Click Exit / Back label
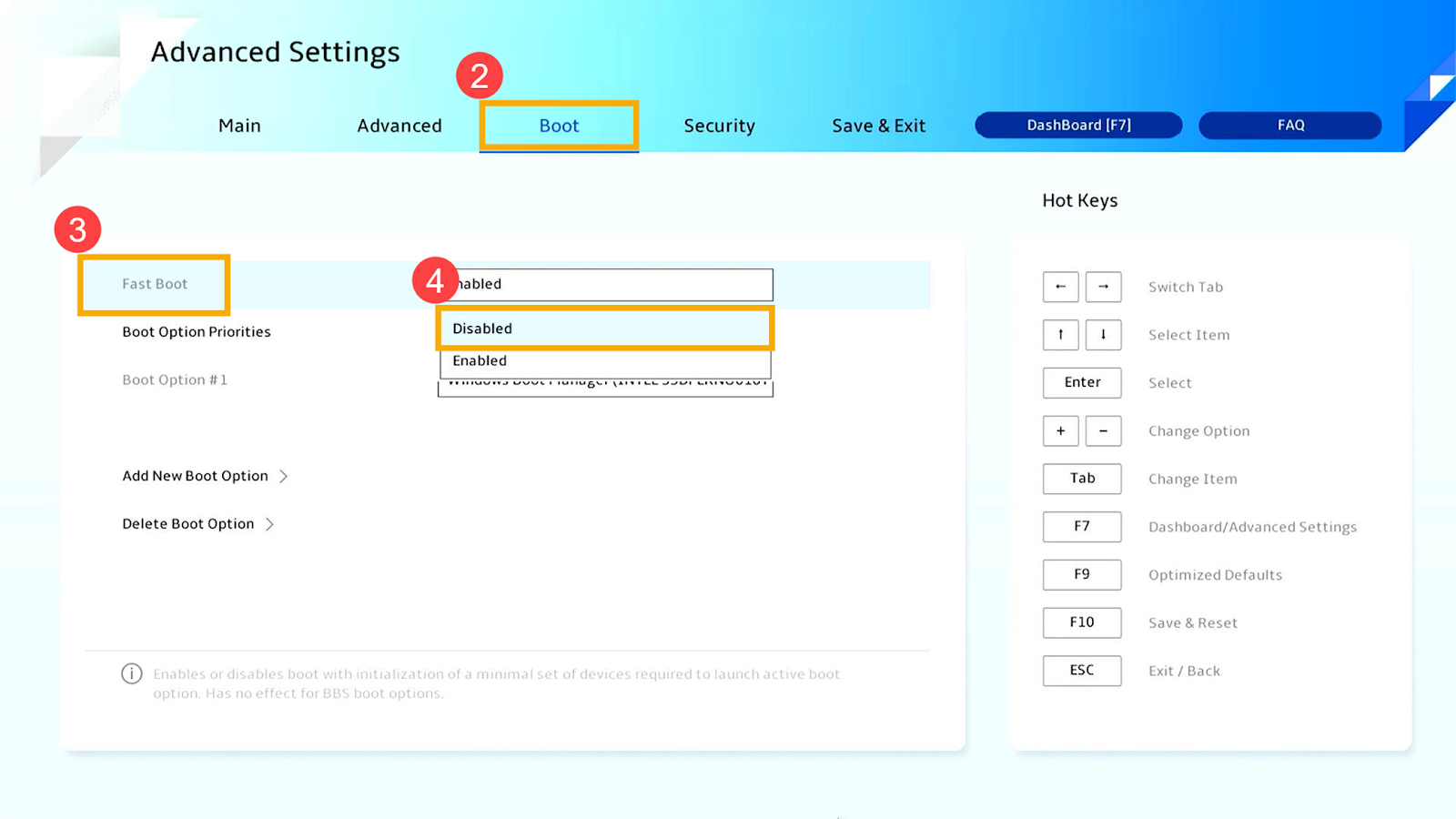 pyautogui.click(x=1184, y=672)
